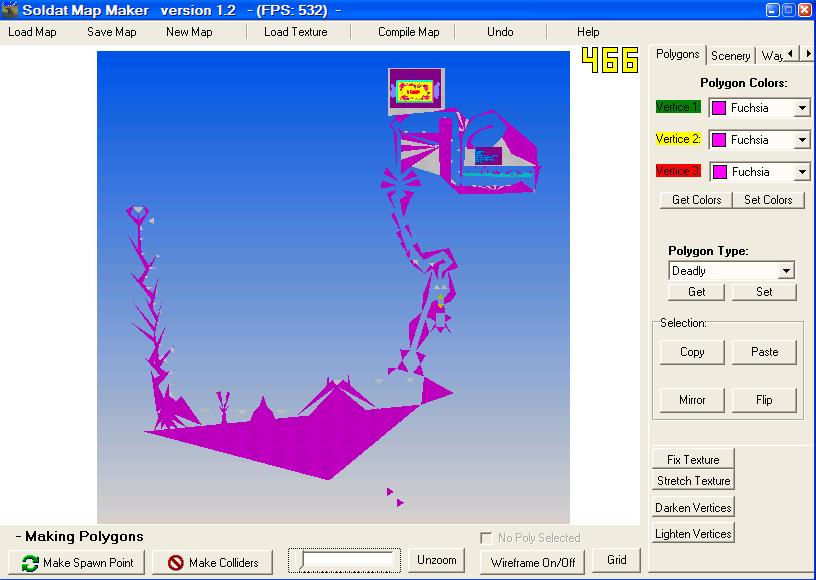Open the Vertice 1 color dropdown
Image resolution: width=816 pixels, height=580 pixels.
[801, 108]
